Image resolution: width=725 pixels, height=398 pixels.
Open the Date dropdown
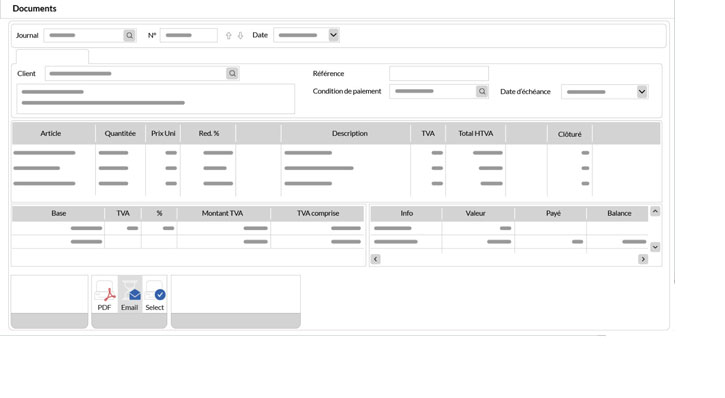pyautogui.click(x=333, y=35)
